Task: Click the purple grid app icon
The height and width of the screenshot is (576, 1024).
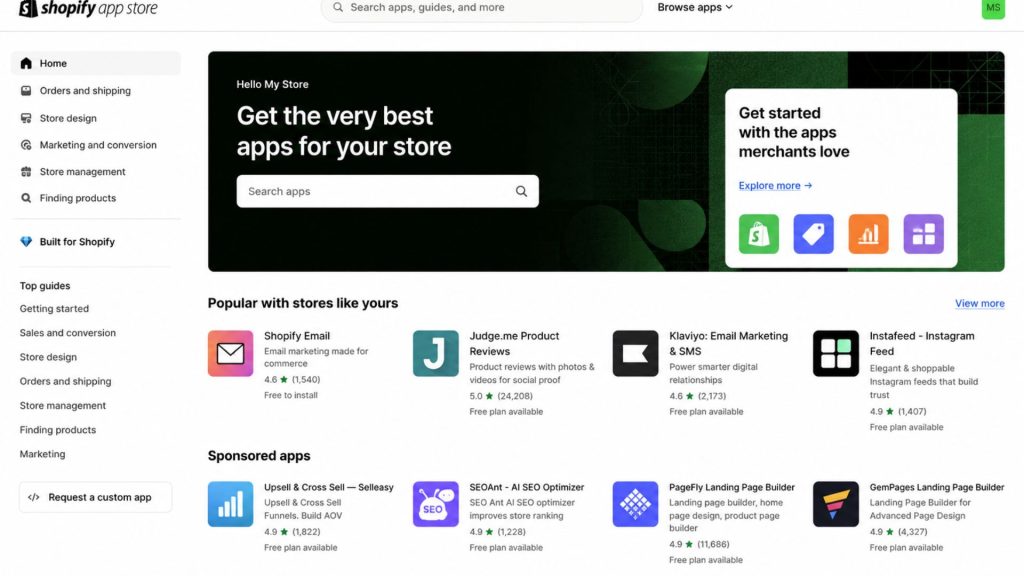Action: [923, 234]
